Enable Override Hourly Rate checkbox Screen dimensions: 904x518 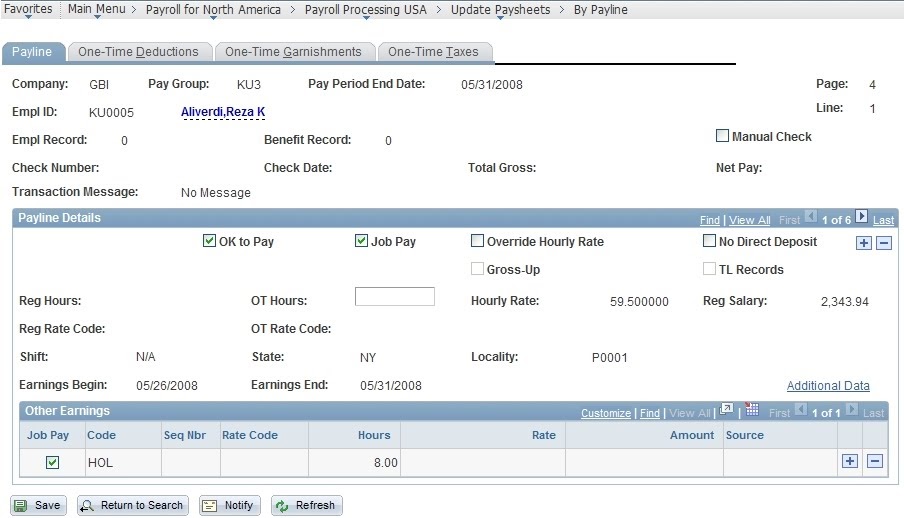477,241
